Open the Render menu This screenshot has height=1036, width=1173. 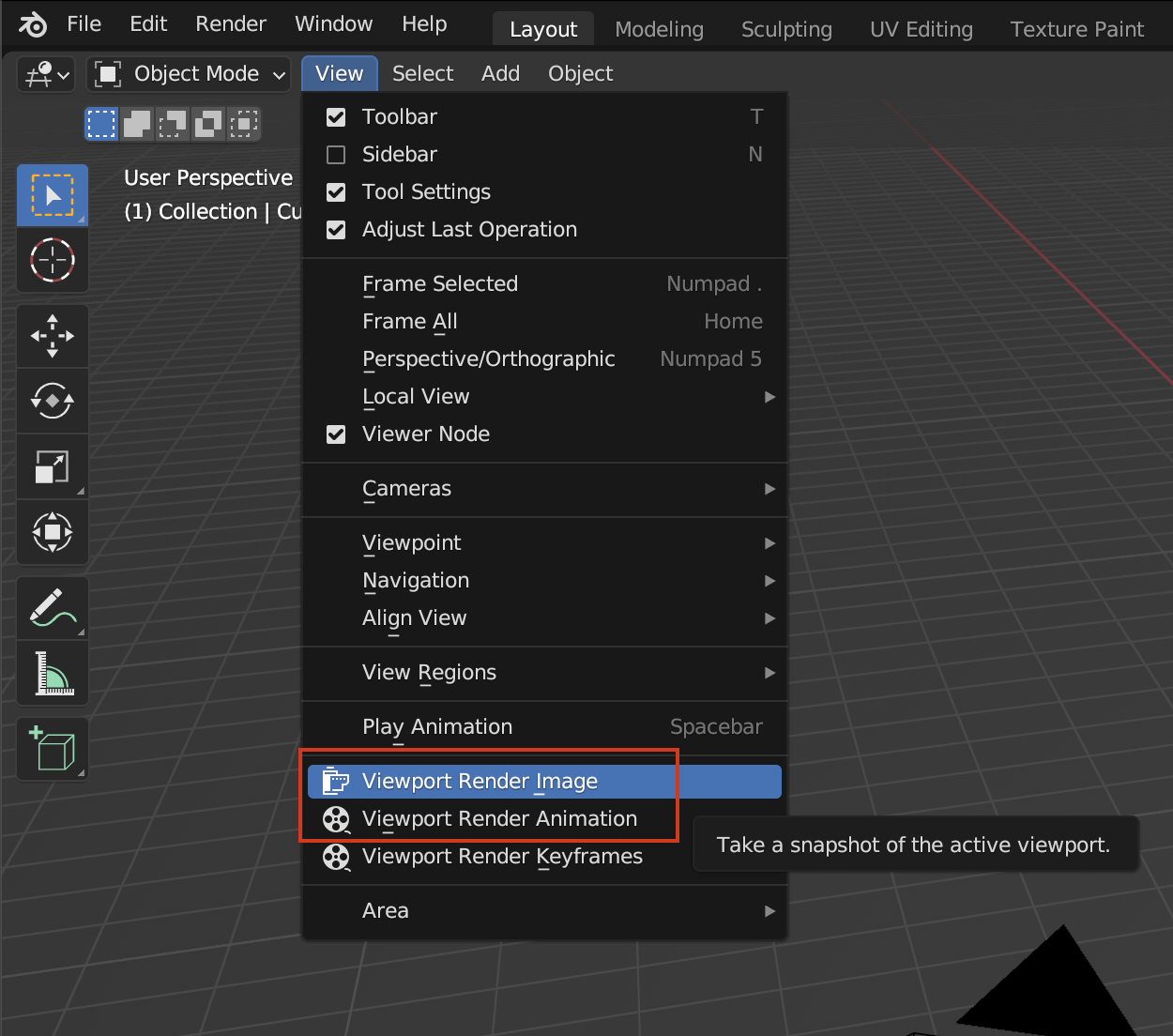(x=230, y=23)
